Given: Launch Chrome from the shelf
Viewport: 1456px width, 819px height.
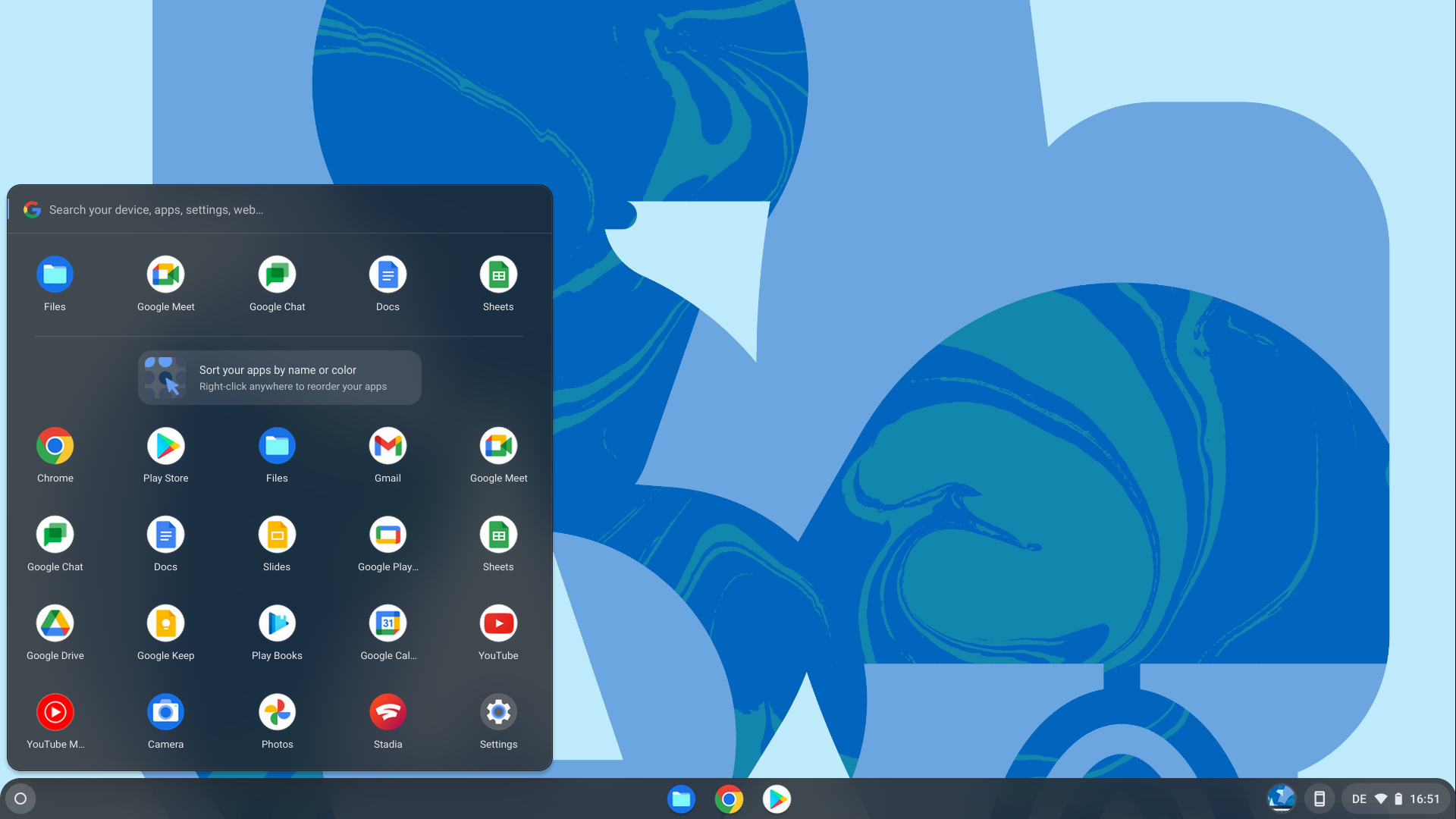Looking at the screenshot, I should coord(729,799).
